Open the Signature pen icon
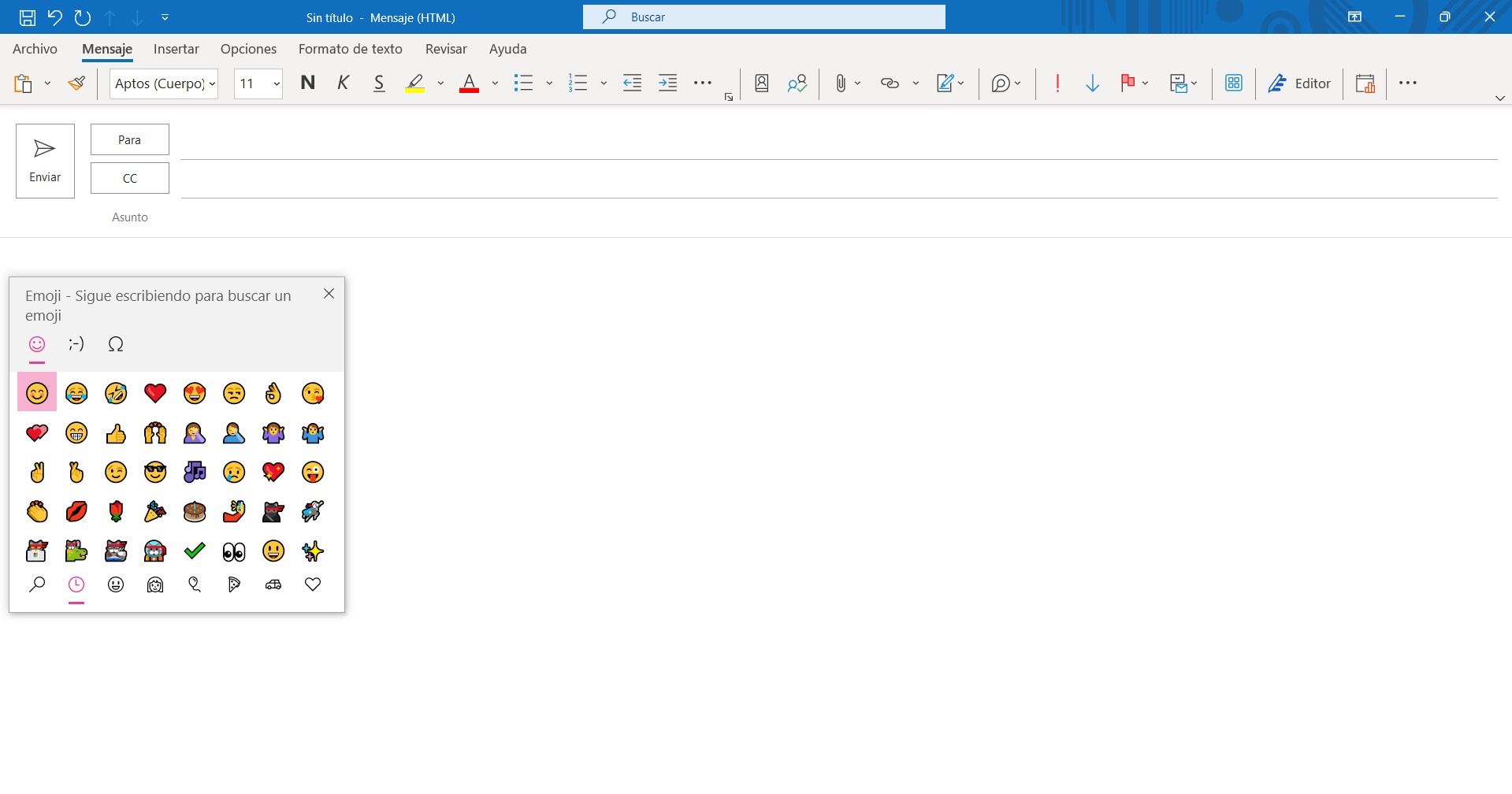 (x=945, y=83)
